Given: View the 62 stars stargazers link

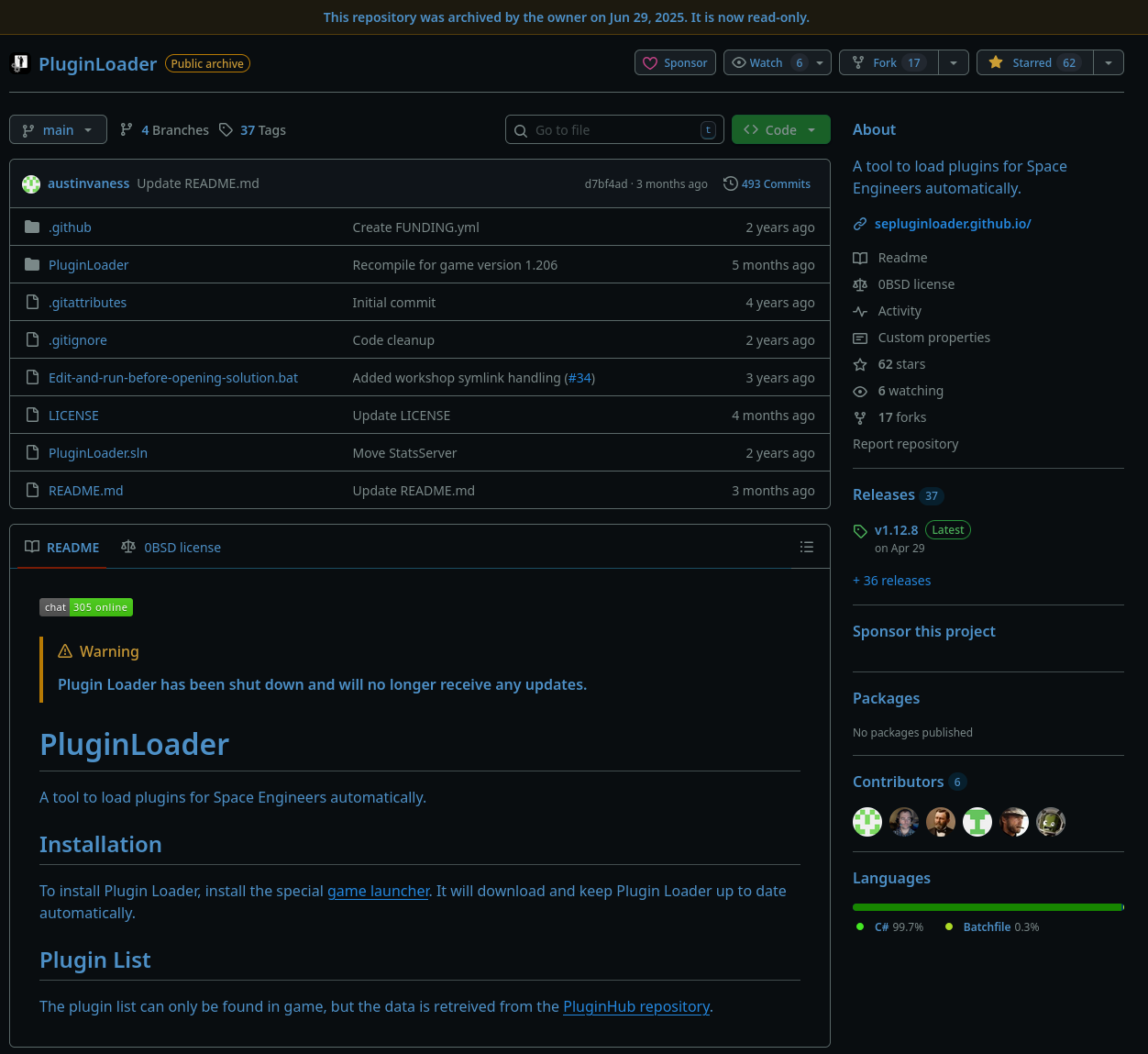Looking at the screenshot, I should 901,364.
